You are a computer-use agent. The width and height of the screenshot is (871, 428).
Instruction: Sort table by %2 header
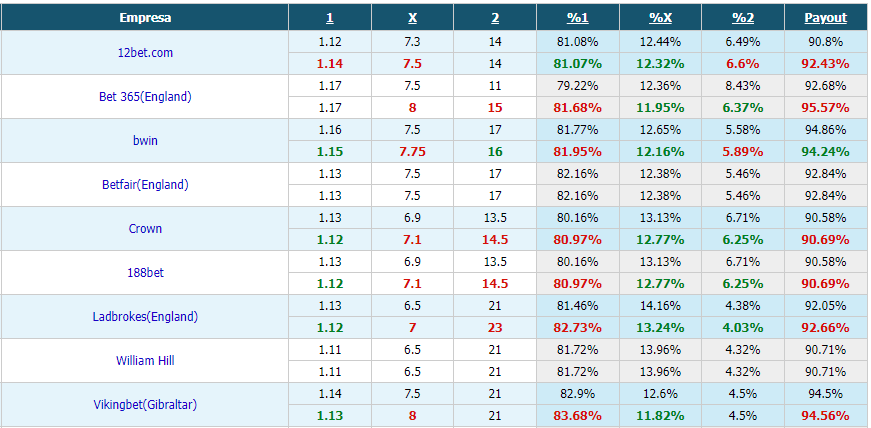coord(743,18)
